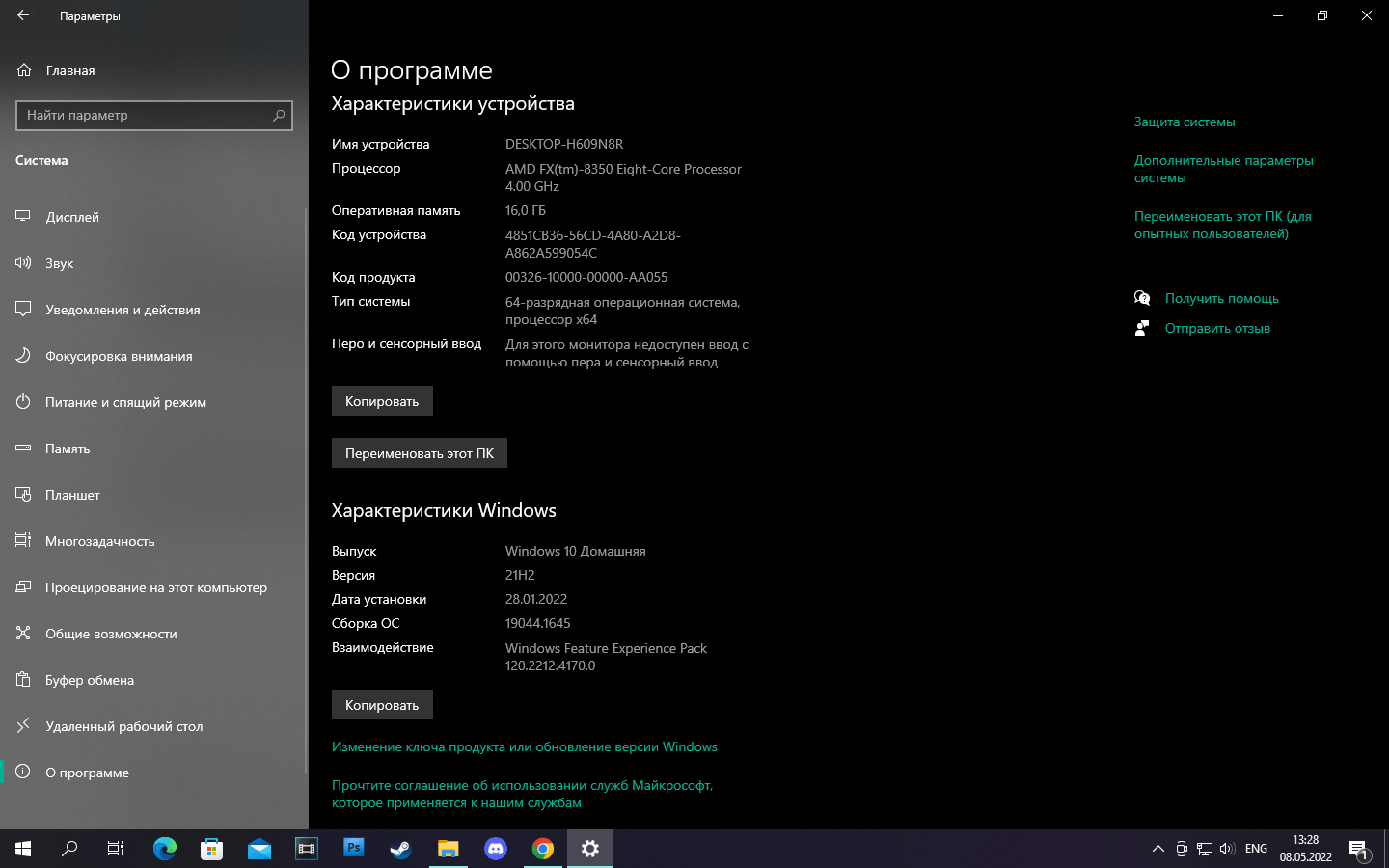The width and height of the screenshot is (1389, 868).
Task: Switch ENG input language indicator
Action: tap(1256, 849)
